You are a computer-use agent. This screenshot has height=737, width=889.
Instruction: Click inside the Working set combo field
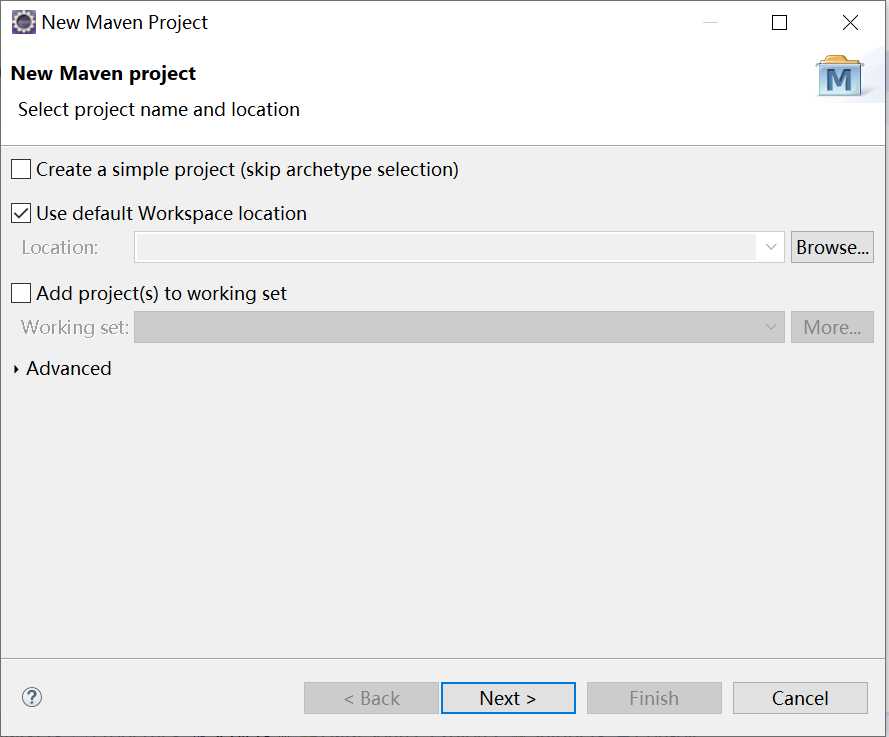click(x=447, y=327)
